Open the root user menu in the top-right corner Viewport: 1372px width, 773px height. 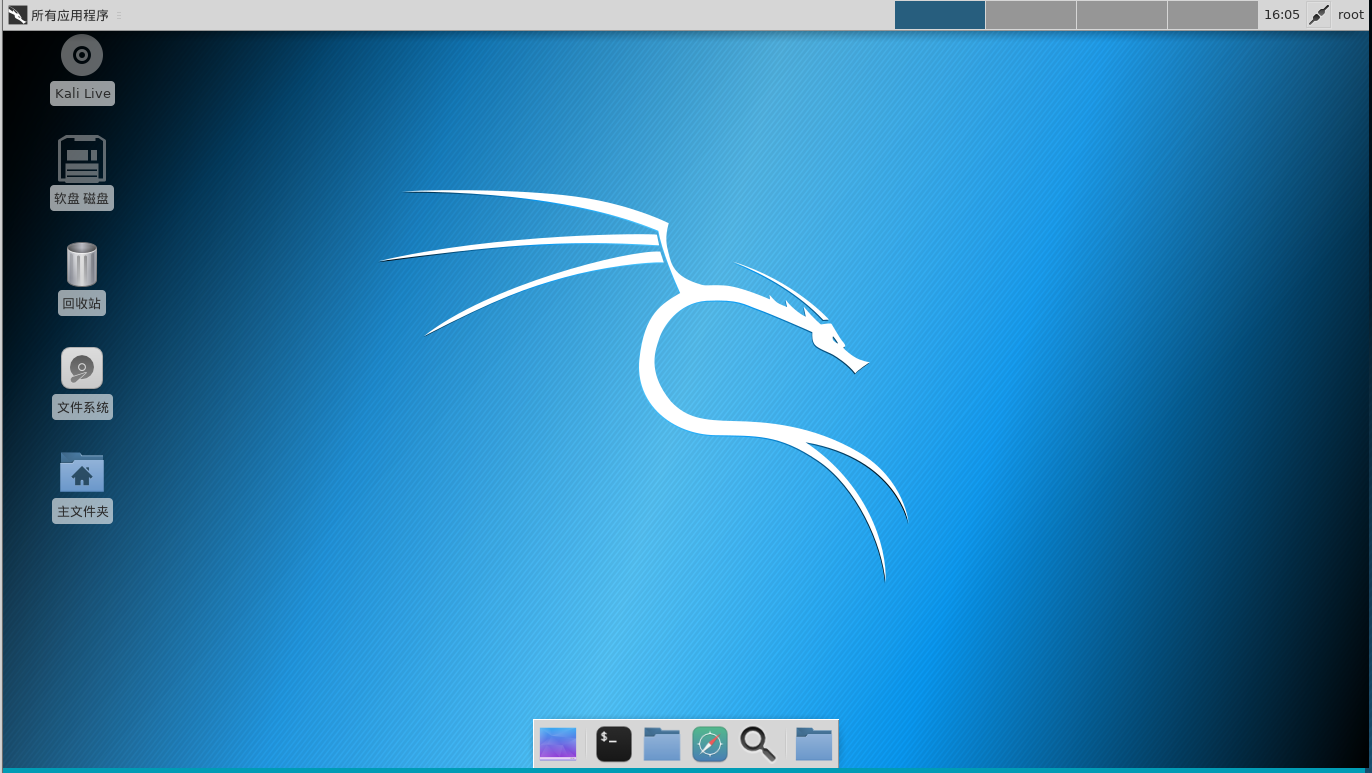[1350, 14]
